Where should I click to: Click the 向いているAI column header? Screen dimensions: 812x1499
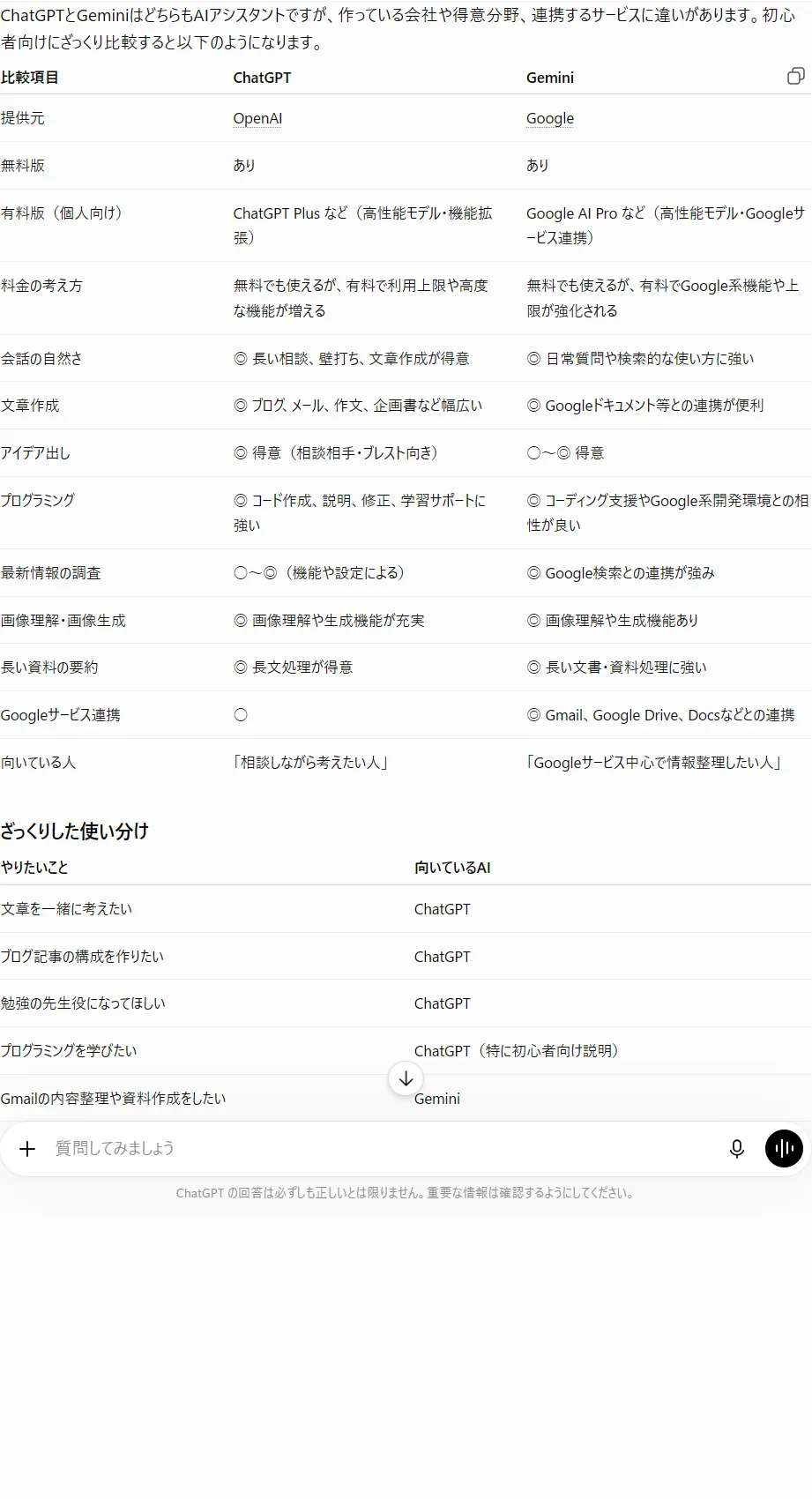(x=452, y=868)
